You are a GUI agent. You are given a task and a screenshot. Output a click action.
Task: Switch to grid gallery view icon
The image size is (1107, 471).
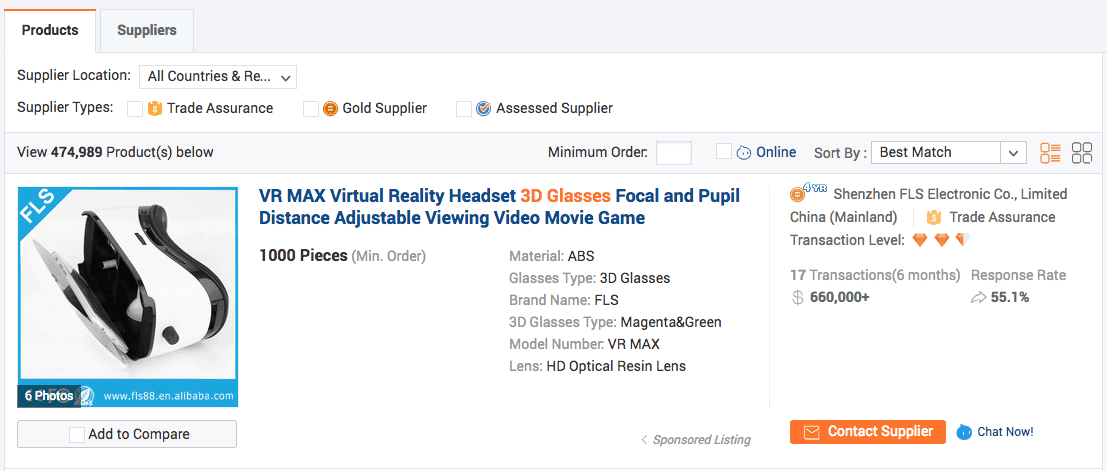[x=1082, y=153]
